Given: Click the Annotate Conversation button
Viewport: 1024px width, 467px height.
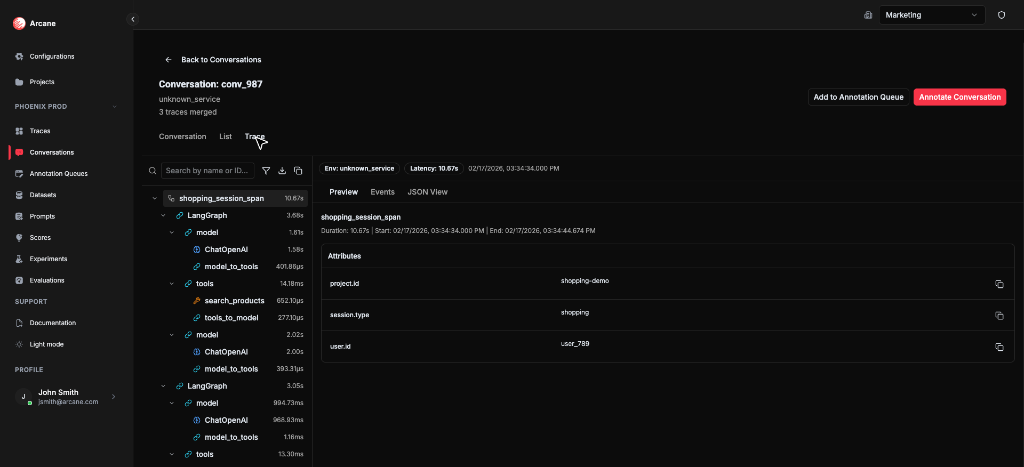Looking at the screenshot, I should point(959,97).
